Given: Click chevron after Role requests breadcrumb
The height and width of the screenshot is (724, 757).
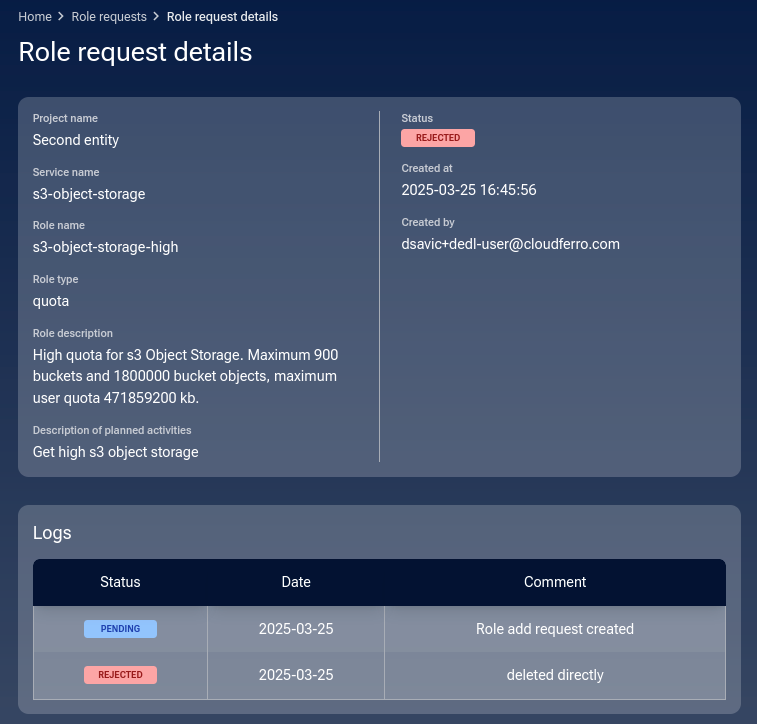Looking at the screenshot, I should [156, 16].
